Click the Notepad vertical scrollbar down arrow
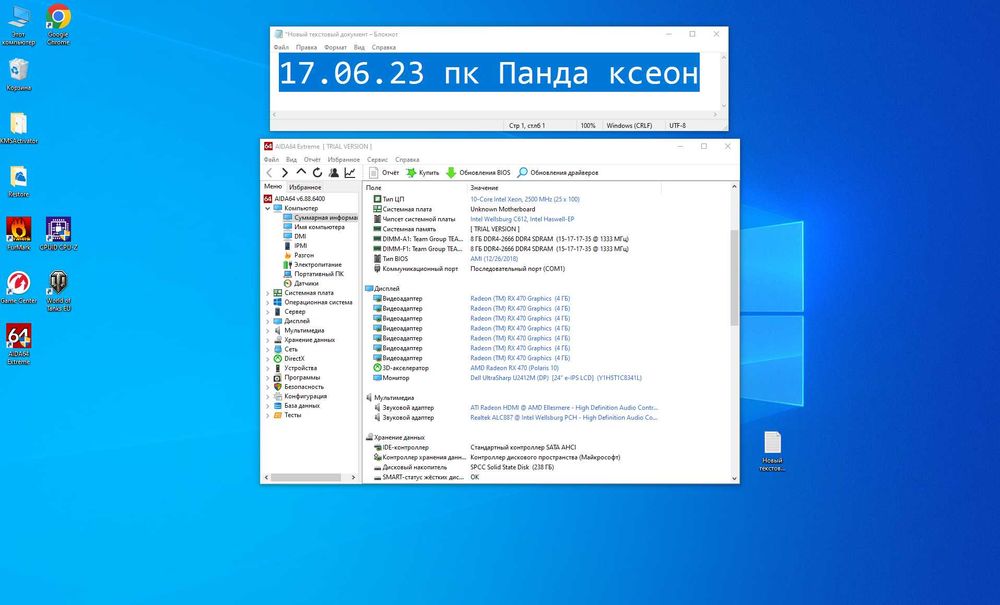This screenshot has width=1000, height=605. click(724, 106)
